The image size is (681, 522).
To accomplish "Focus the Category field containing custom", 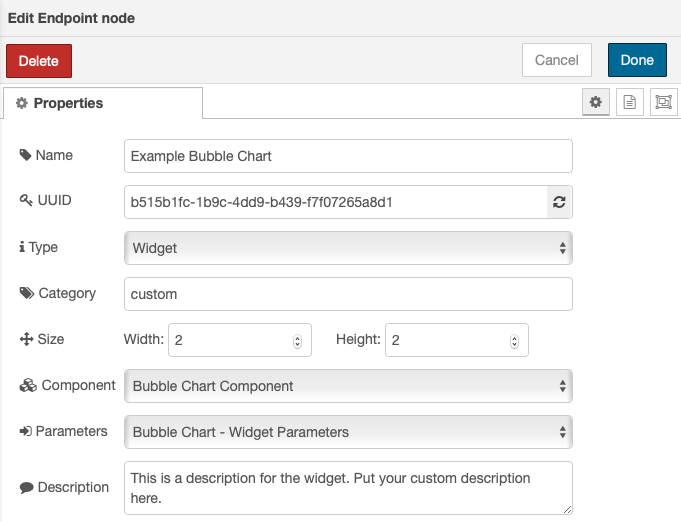I will pos(348,294).
